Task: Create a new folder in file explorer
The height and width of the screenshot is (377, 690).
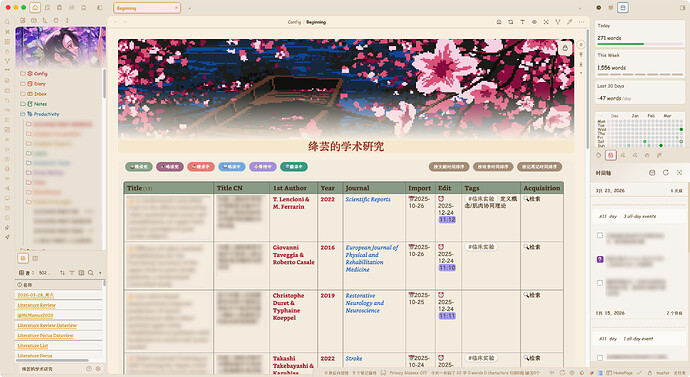Action: pyautogui.click(x=34, y=20)
